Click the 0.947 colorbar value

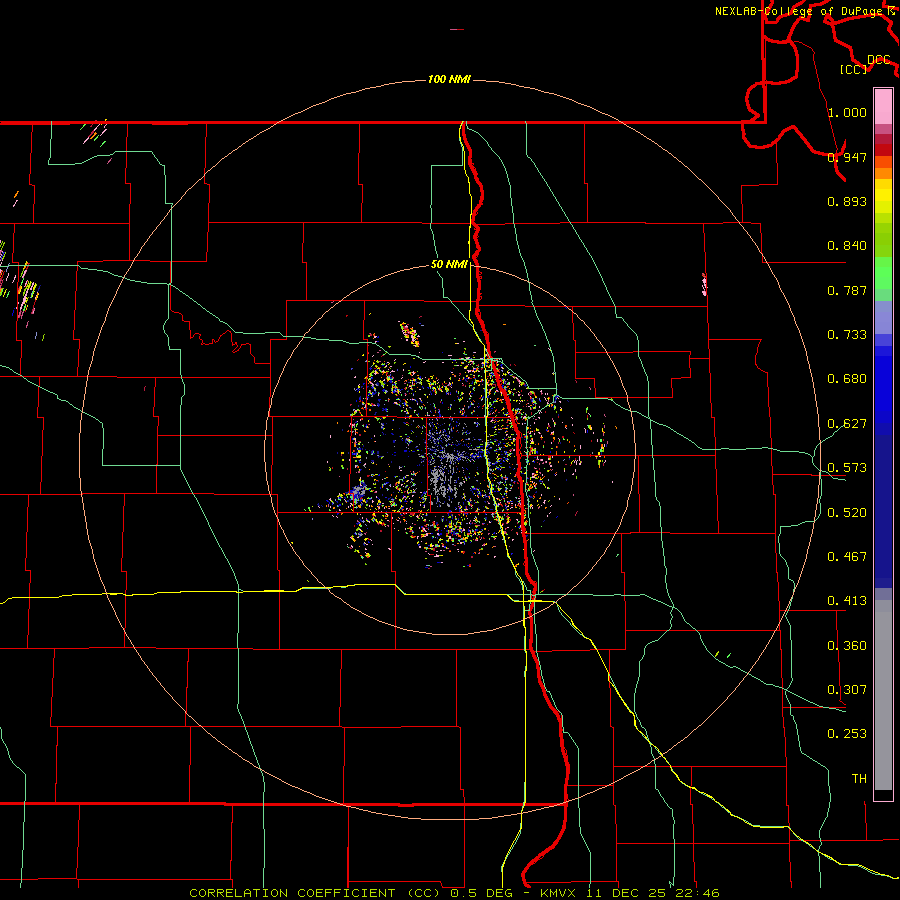point(847,157)
